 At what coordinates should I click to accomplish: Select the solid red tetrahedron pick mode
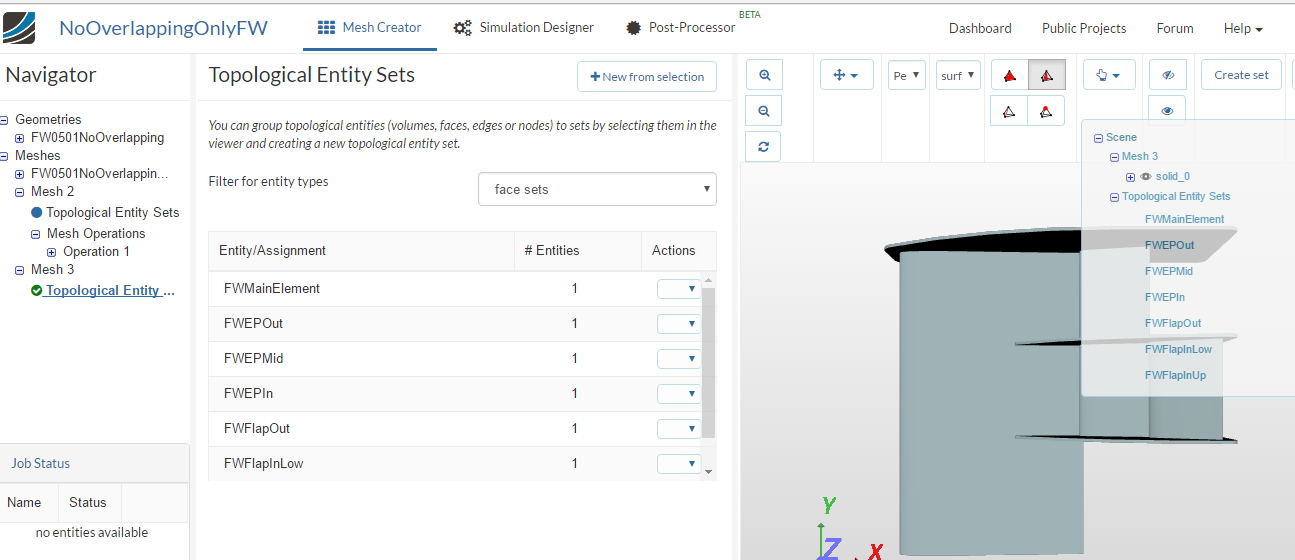[1010, 76]
